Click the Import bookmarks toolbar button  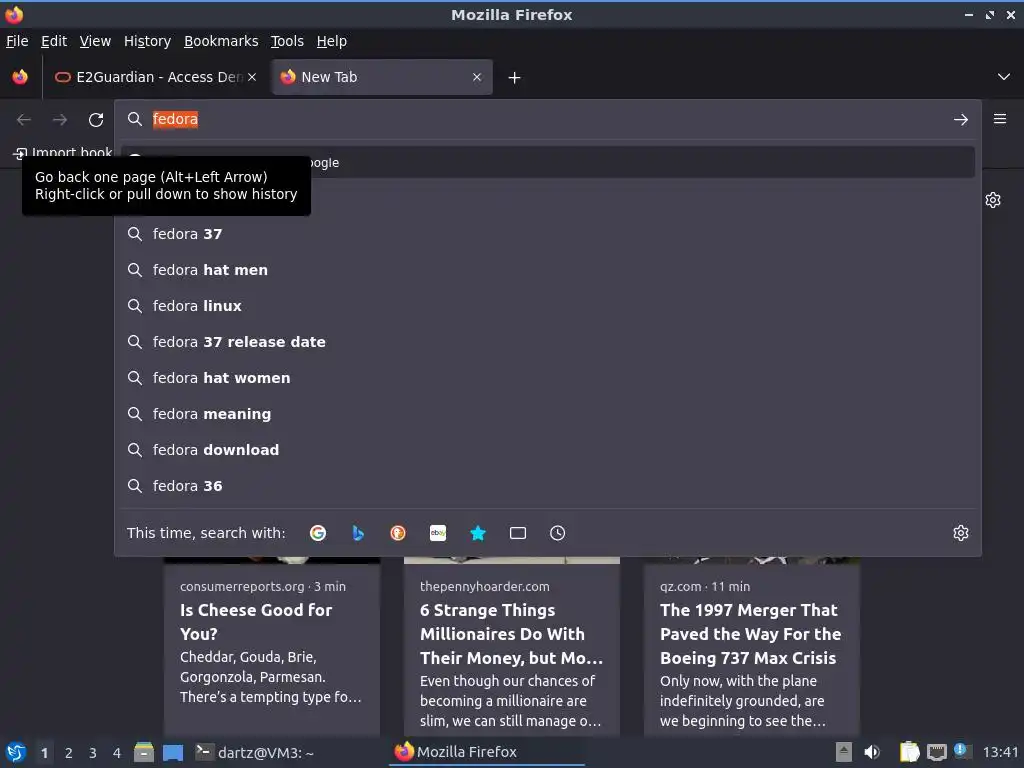(63, 153)
